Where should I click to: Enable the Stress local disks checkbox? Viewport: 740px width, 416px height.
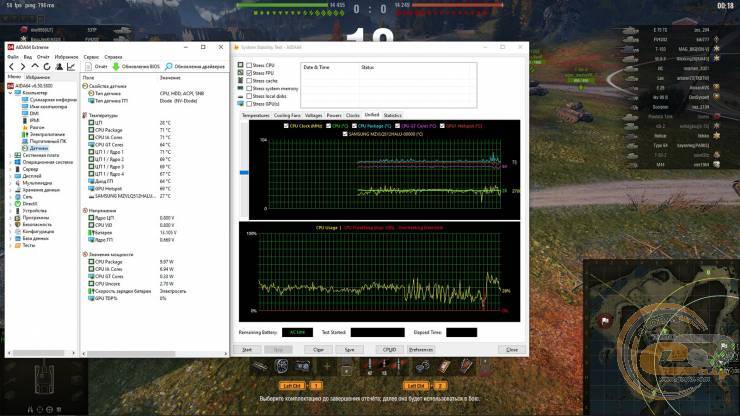[249, 96]
